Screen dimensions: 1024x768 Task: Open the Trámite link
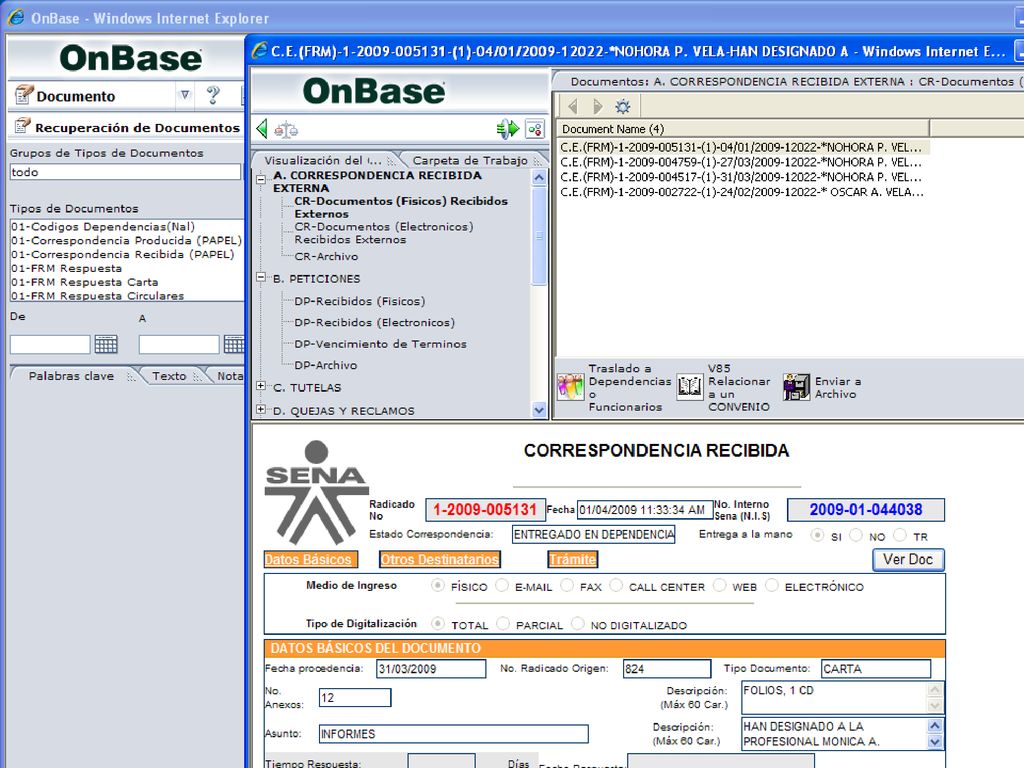[x=573, y=559]
